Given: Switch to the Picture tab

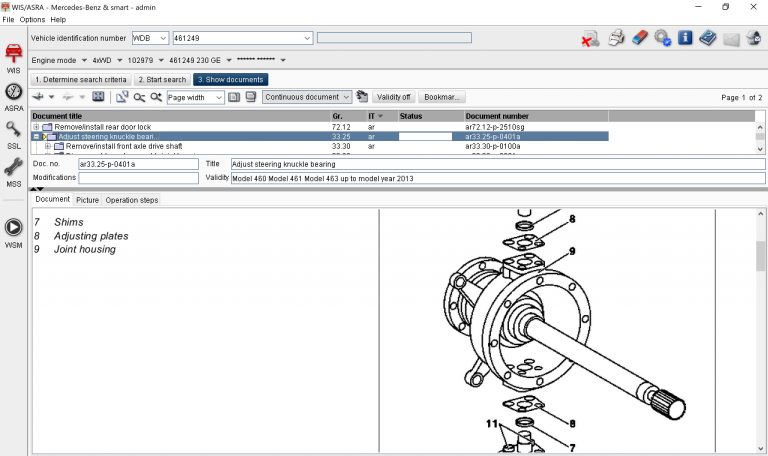Looking at the screenshot, I should [87, 200].
